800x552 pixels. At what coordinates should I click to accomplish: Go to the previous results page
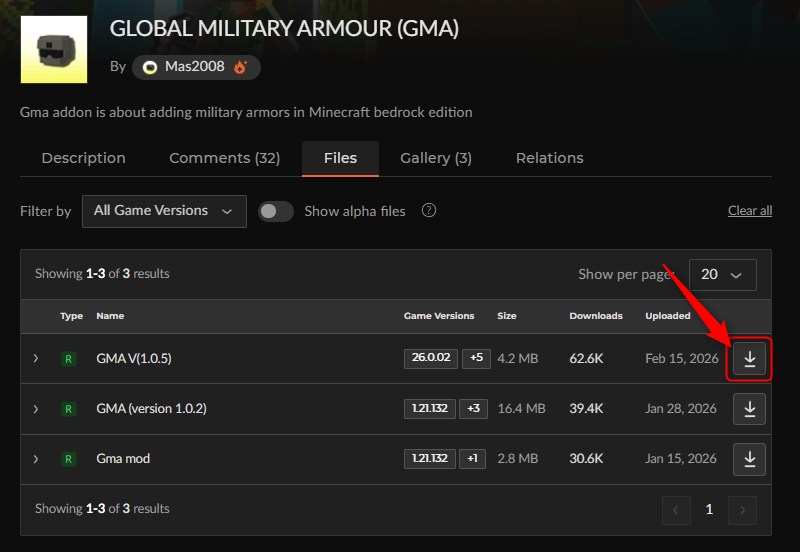point(676,510)
